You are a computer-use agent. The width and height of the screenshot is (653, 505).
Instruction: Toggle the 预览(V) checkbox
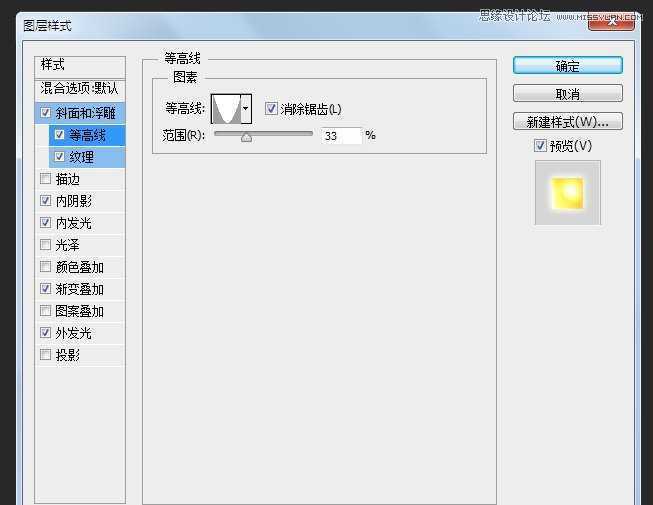click(540, 146)
